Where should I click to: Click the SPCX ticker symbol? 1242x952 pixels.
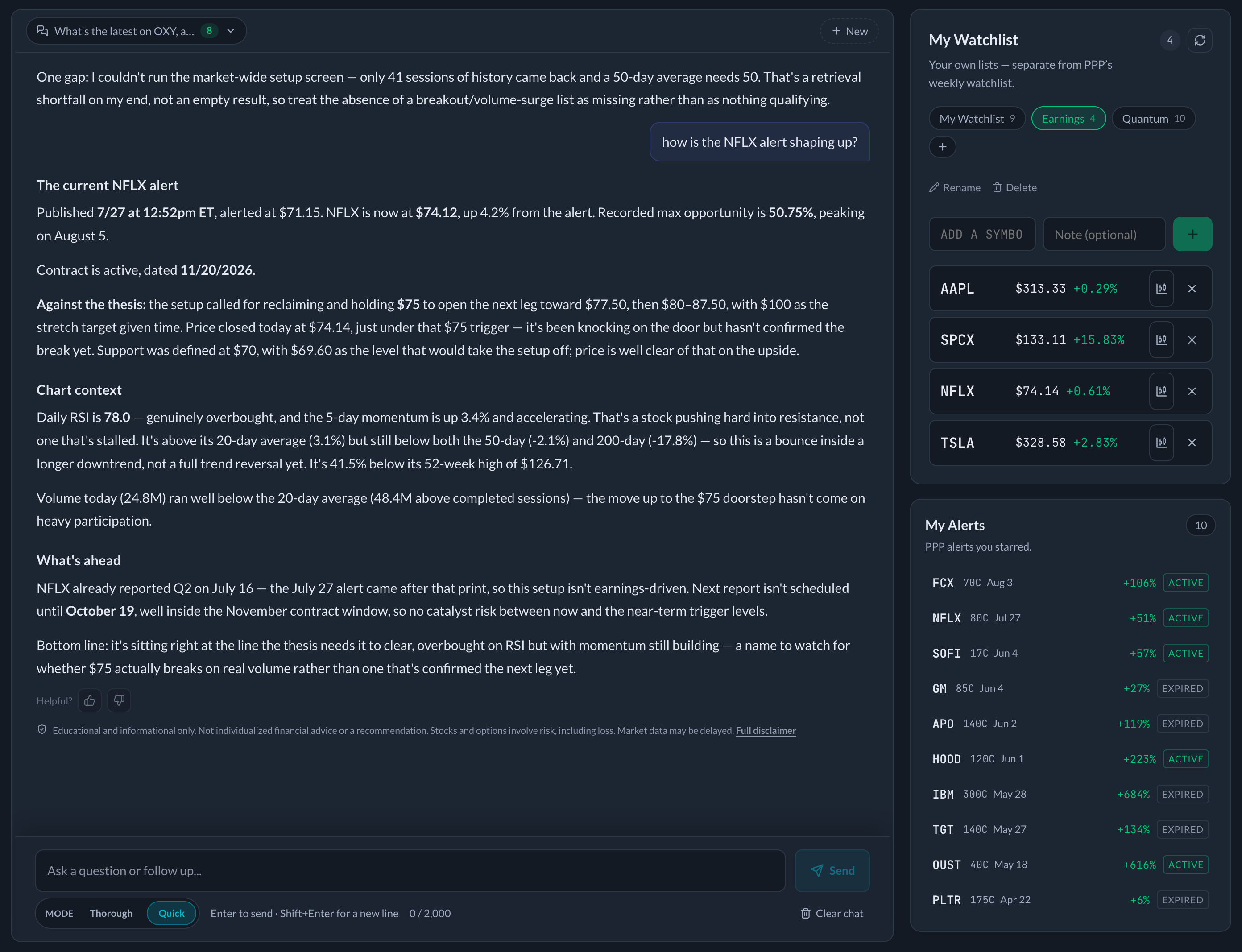coord(957,340)
